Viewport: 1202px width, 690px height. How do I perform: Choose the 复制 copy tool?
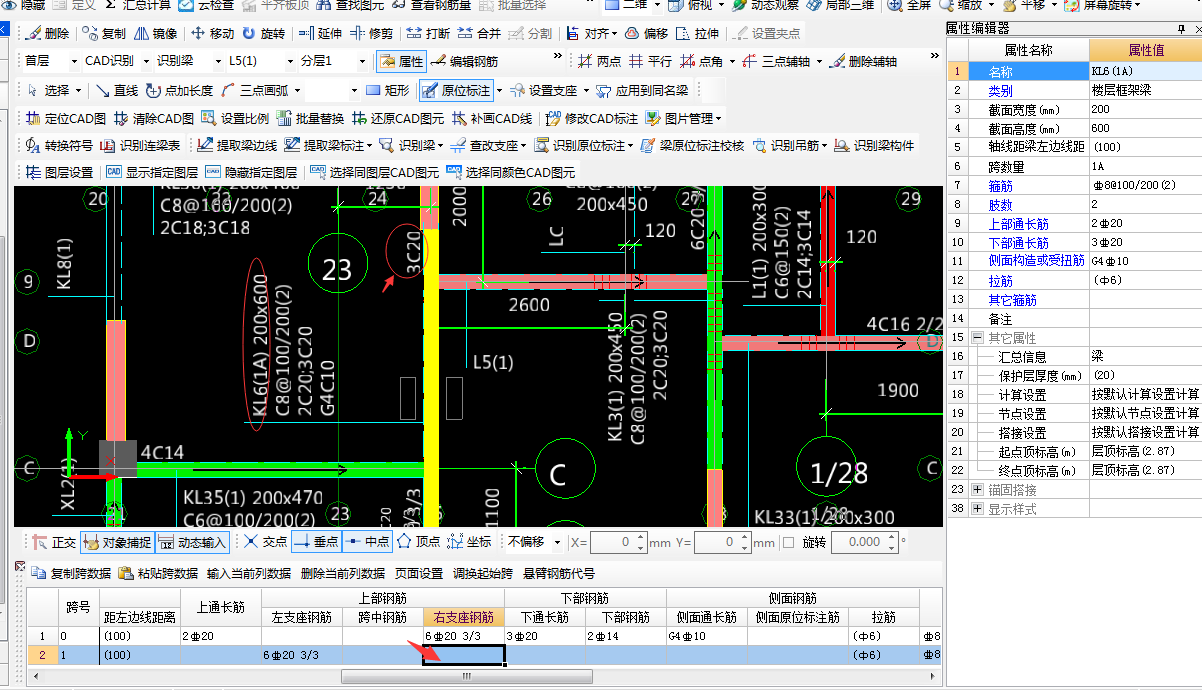click(105, 33)
